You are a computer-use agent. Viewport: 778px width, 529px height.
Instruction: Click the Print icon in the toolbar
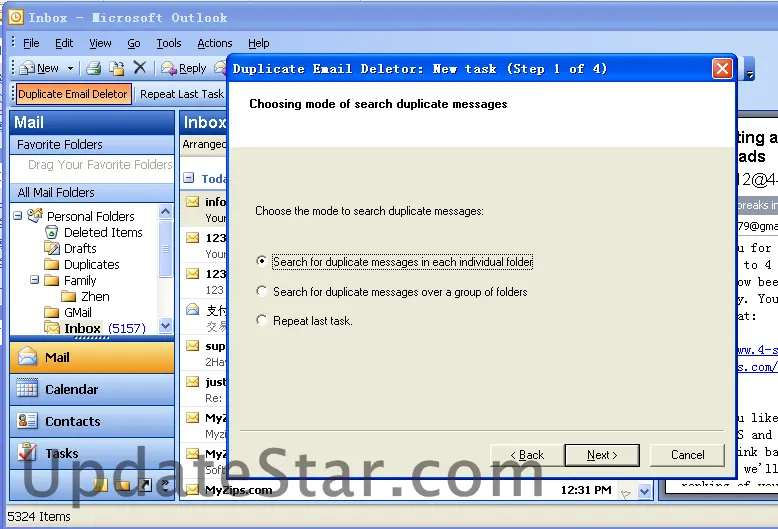(x=93, y=68)
